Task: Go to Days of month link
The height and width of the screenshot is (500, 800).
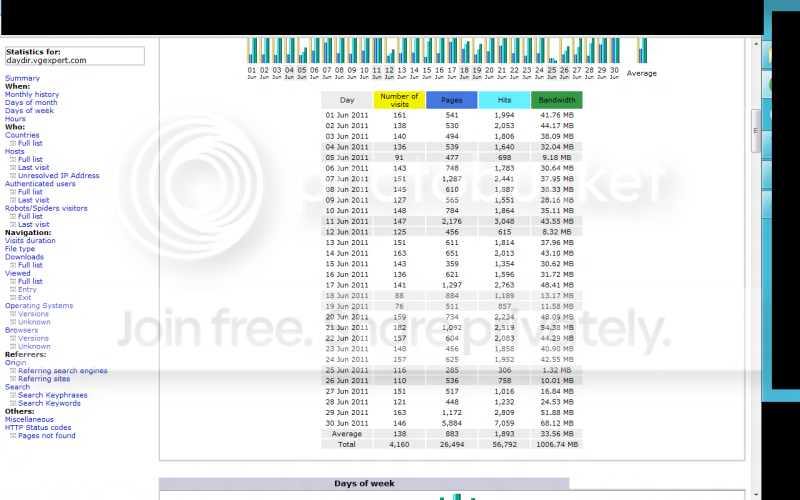Action: (31, 103)
